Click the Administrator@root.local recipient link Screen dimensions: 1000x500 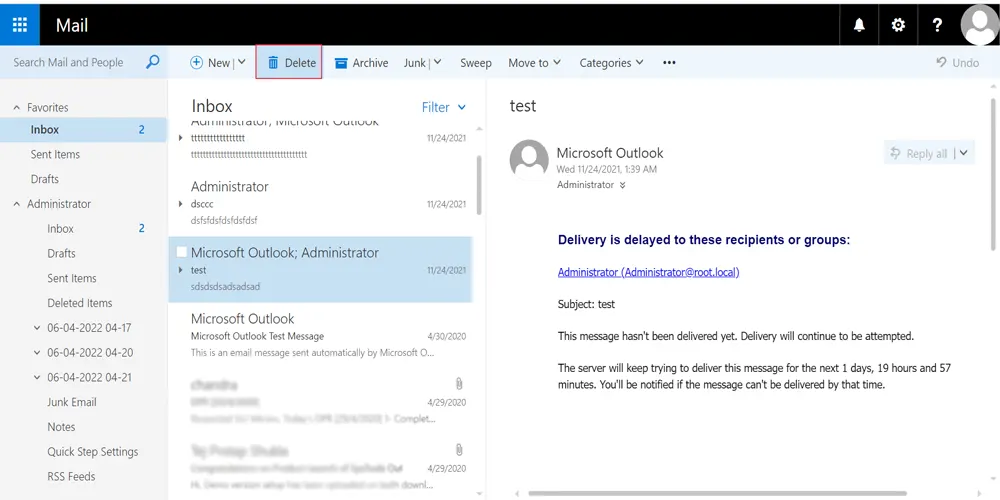[x=648, y=272]
